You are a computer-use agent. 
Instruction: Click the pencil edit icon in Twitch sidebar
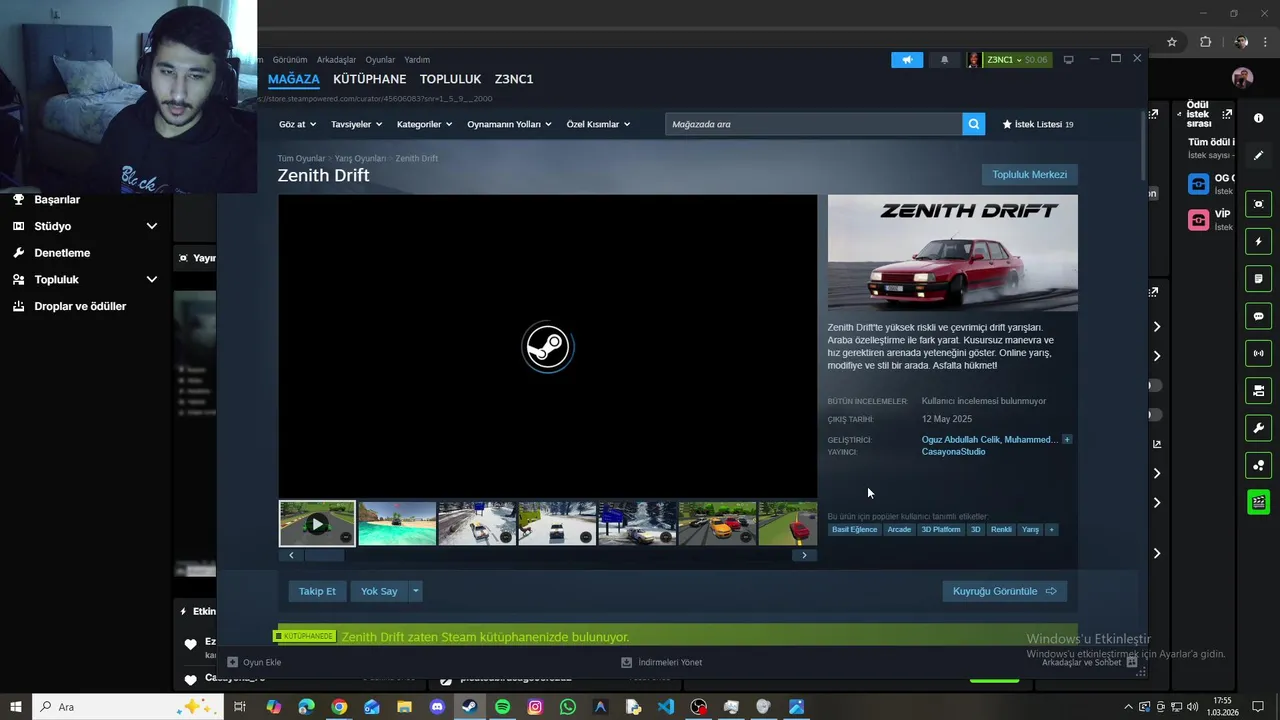(x=1258, y=156)
